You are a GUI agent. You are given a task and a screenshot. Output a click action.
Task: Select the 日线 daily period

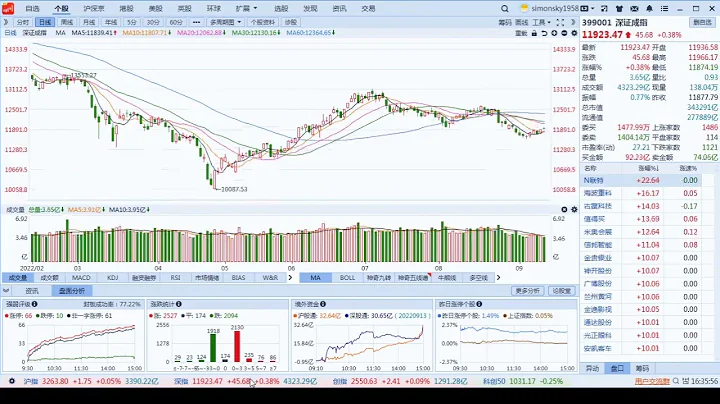tap(45, 22)
